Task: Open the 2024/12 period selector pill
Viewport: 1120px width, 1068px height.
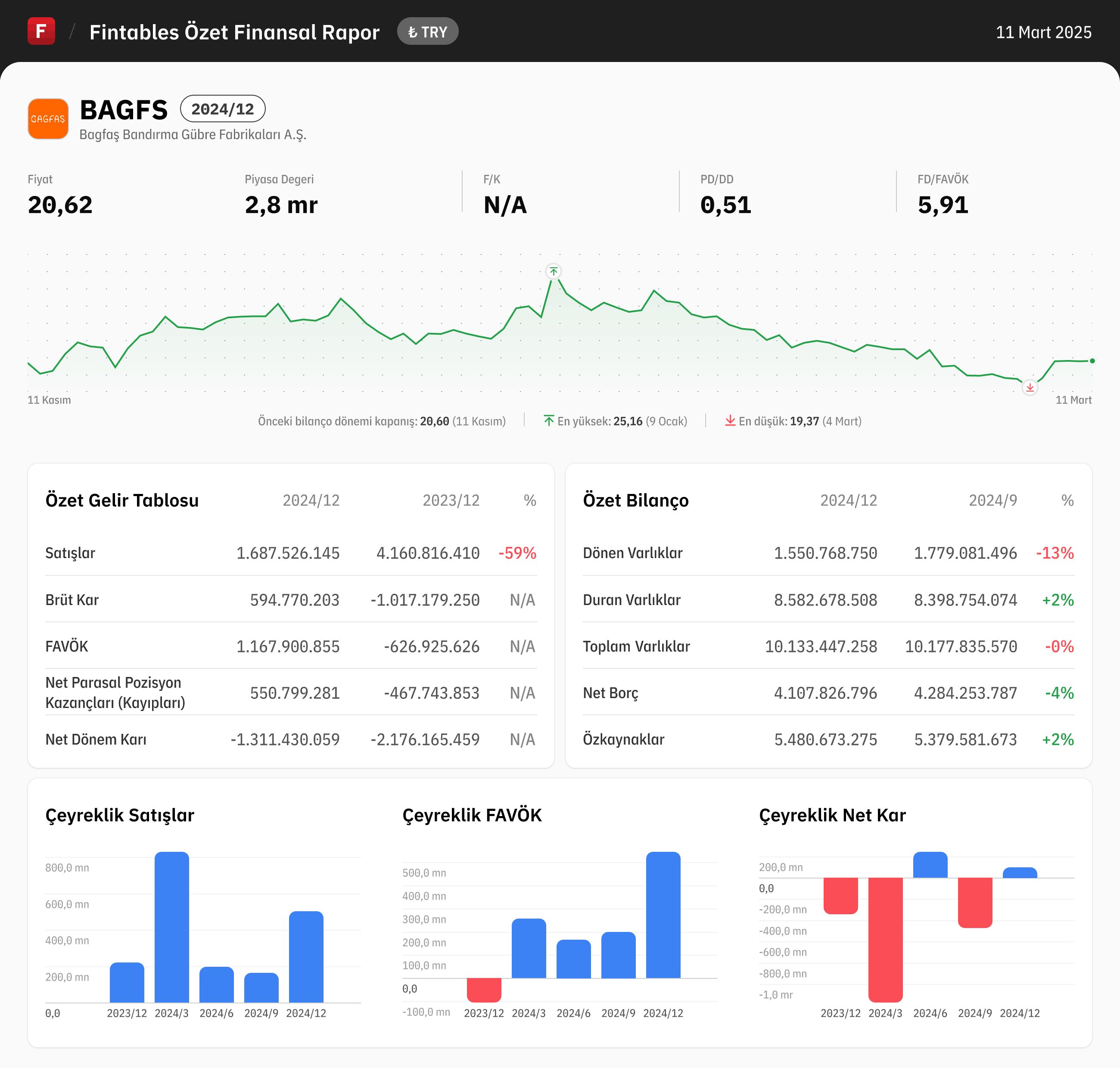Action: [223, 109]
